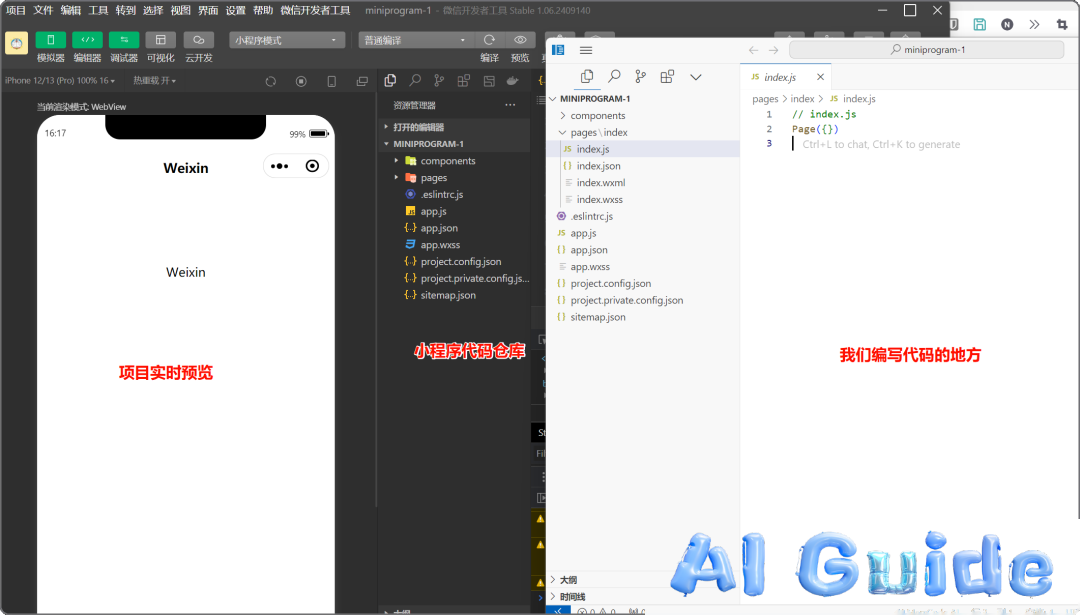1080x615 pixels.
Task: Open the 项目 menu
Action: click(16, 10)
